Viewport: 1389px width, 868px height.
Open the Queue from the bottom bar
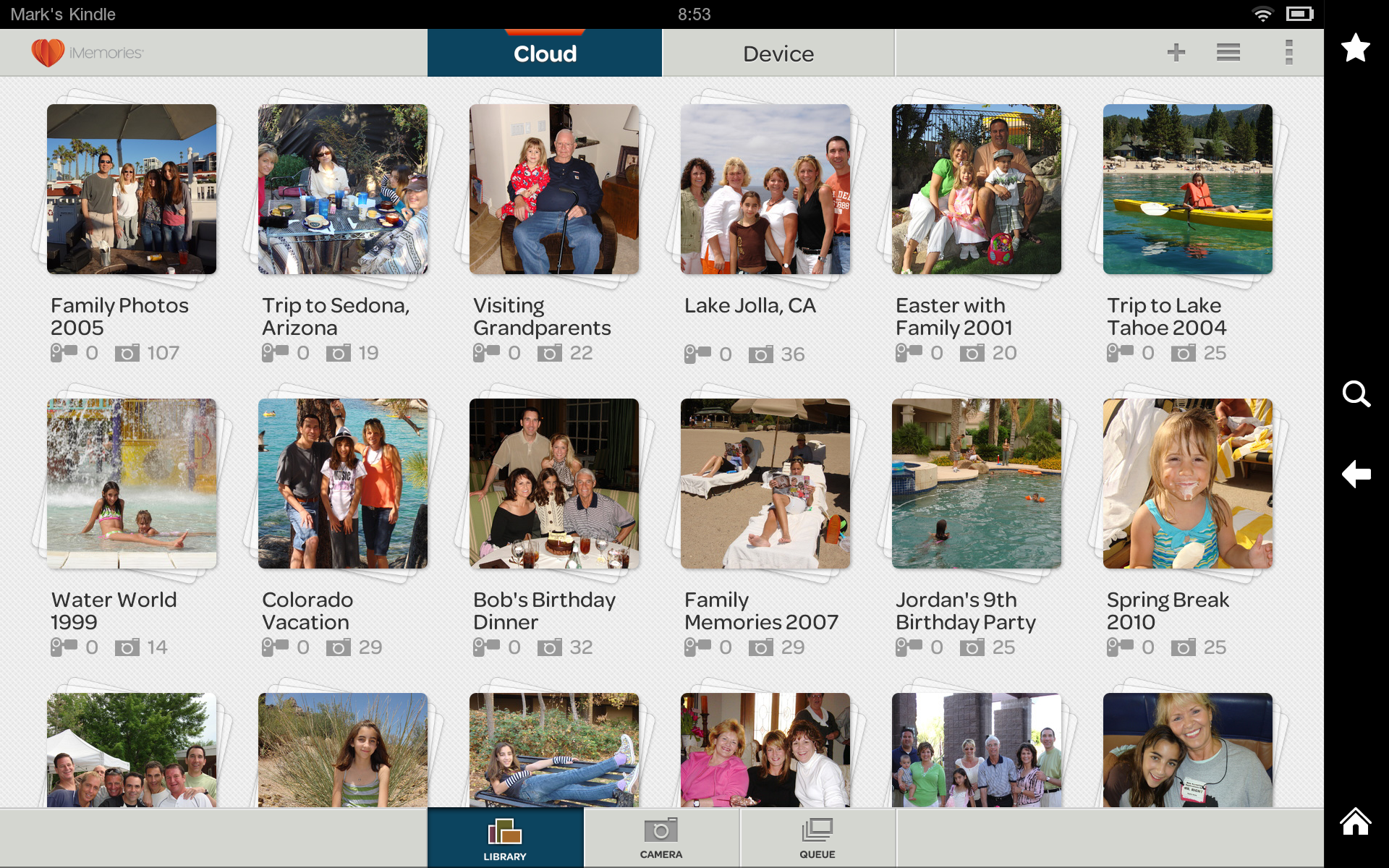[x=817, y=837]
